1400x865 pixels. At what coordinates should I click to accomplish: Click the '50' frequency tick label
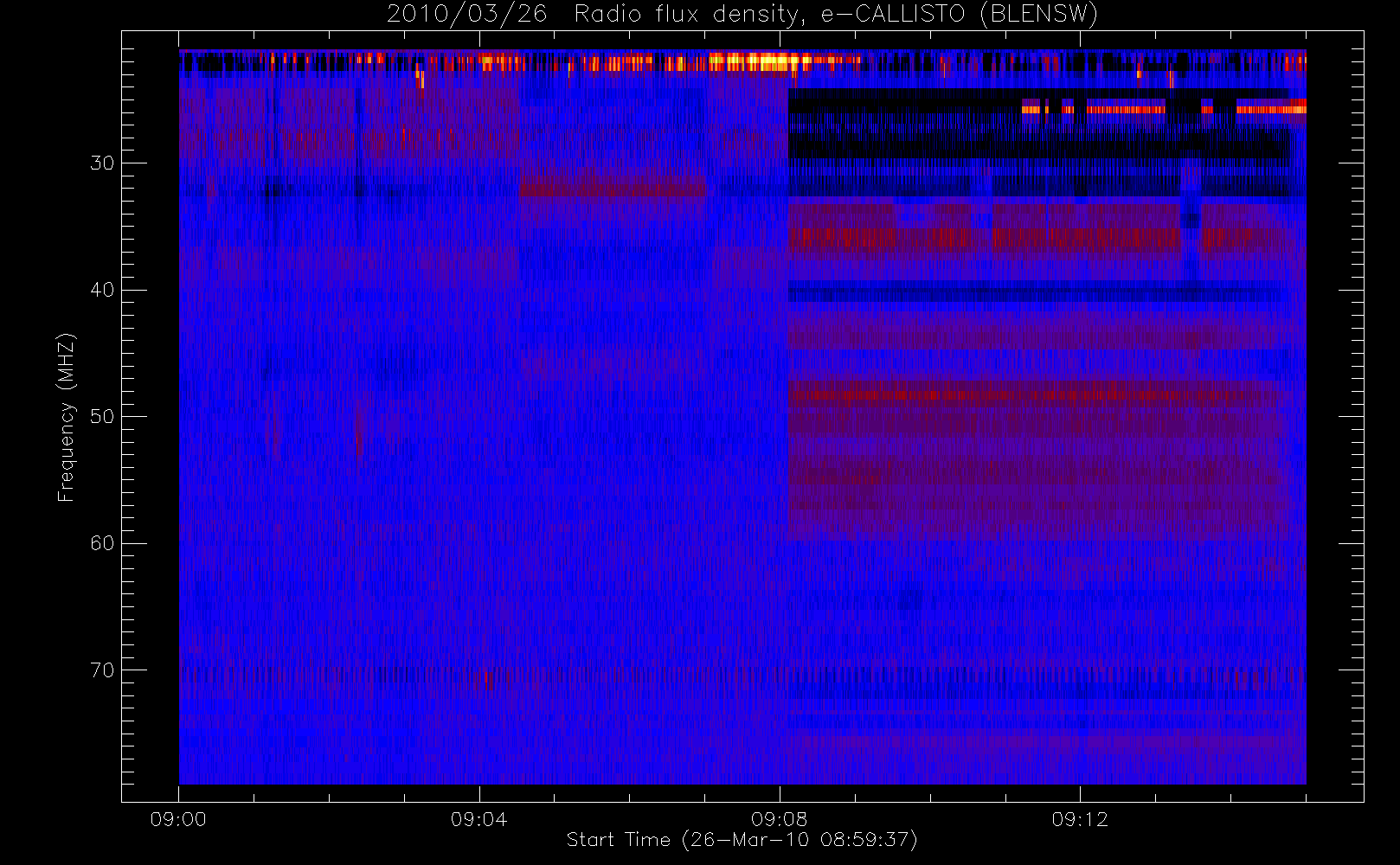coord(102,417)
